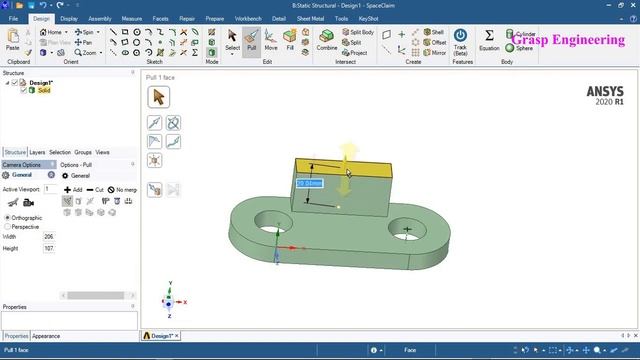Click the video camera icon in Camera Options
The width and height of the screenshot is (640, 360).
pos(28,202)
